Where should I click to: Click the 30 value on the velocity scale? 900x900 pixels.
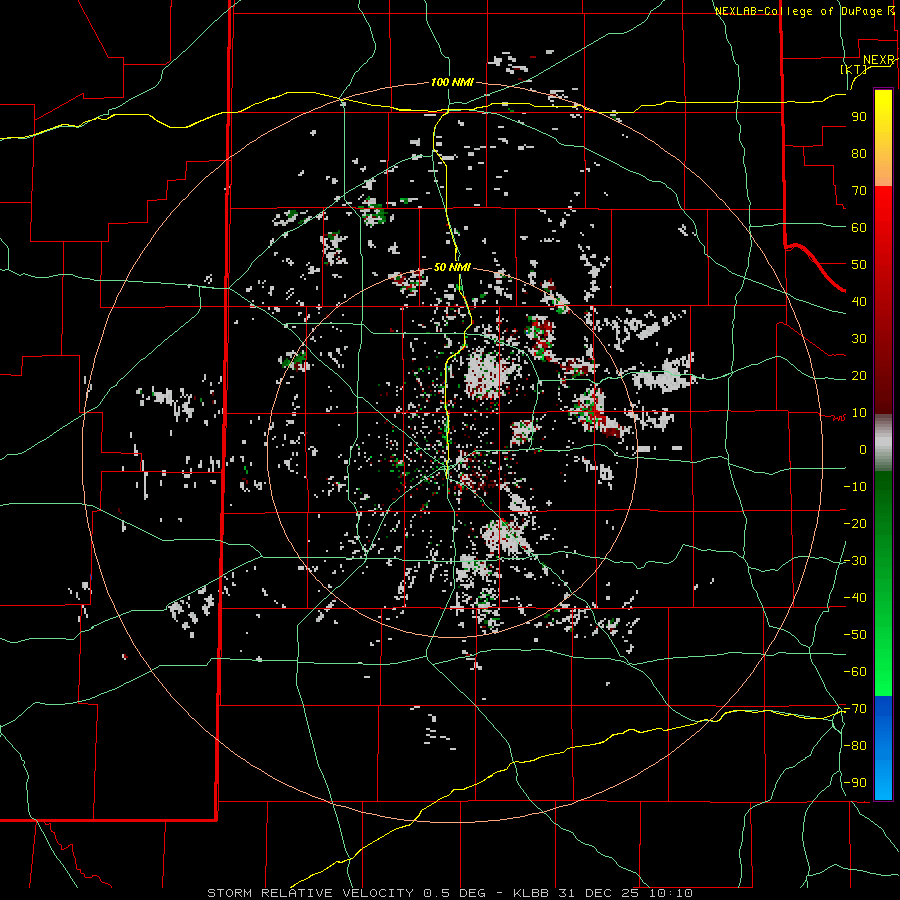point(859,339)
